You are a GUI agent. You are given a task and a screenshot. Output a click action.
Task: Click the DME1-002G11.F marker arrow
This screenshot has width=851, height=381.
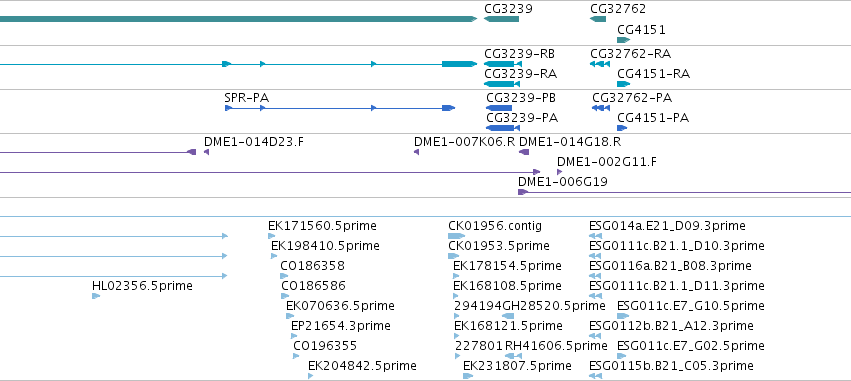[560, 172]
